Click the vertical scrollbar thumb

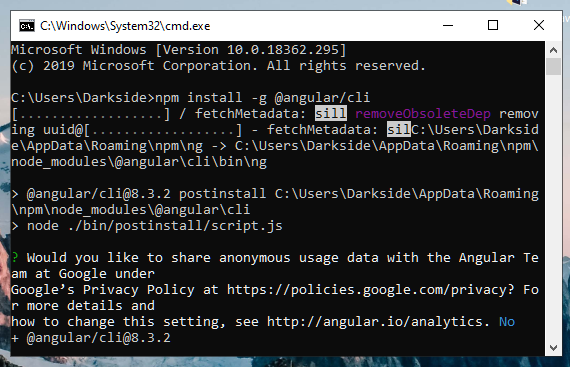tap(553, 66)
